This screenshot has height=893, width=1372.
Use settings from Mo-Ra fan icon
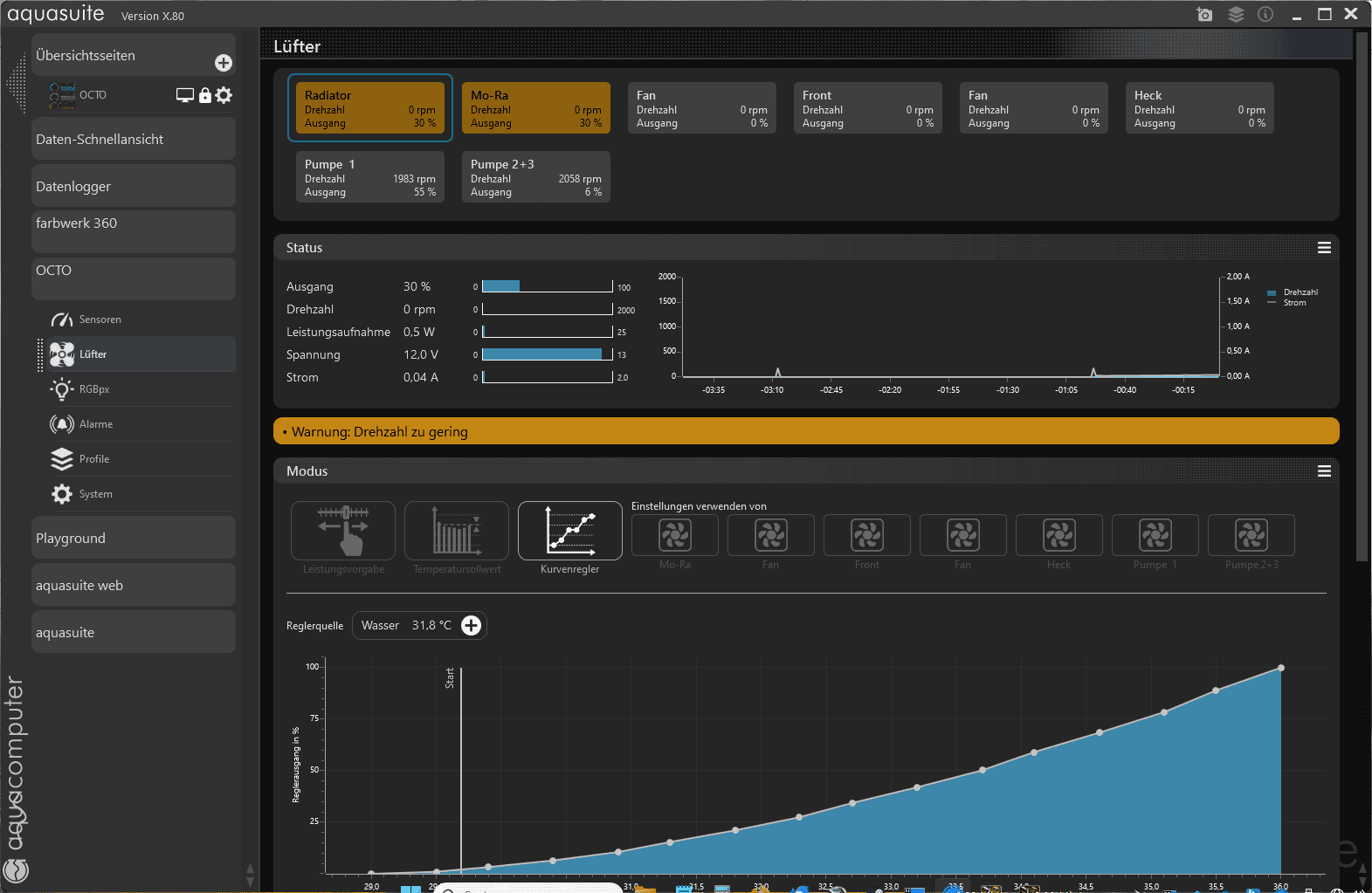tap(675, 535)
